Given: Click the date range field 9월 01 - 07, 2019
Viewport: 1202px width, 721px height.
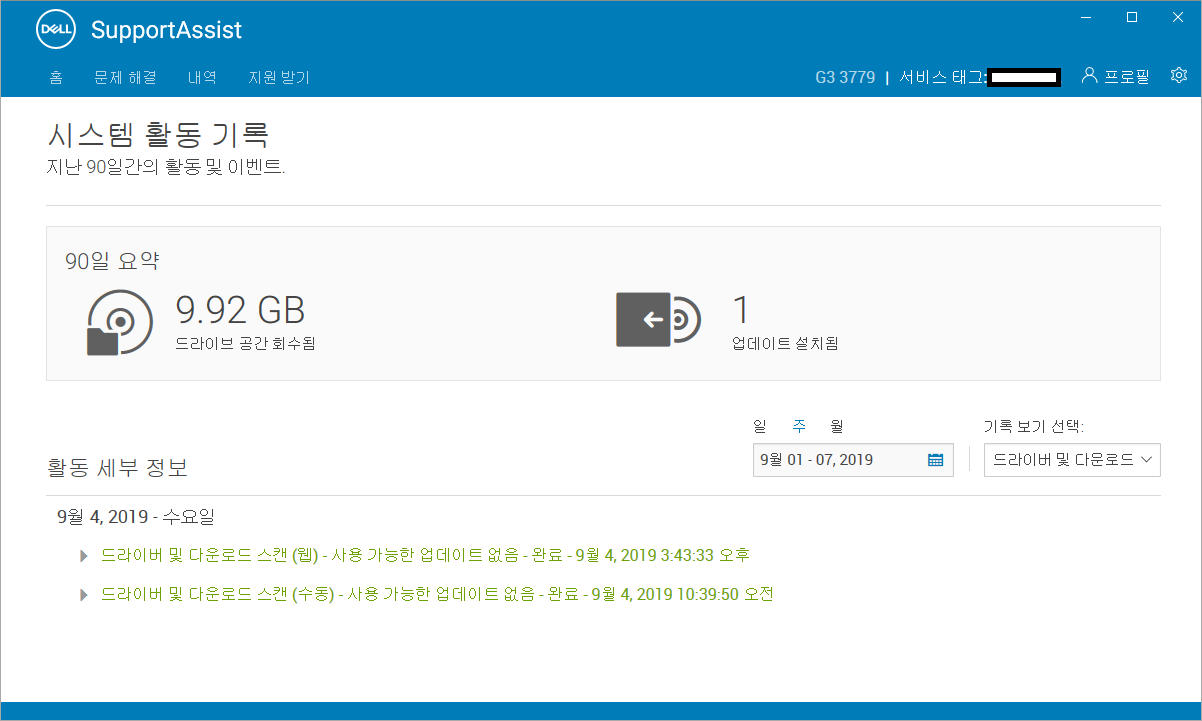Looking at the screenshot, I should click(x=853, y=460).
